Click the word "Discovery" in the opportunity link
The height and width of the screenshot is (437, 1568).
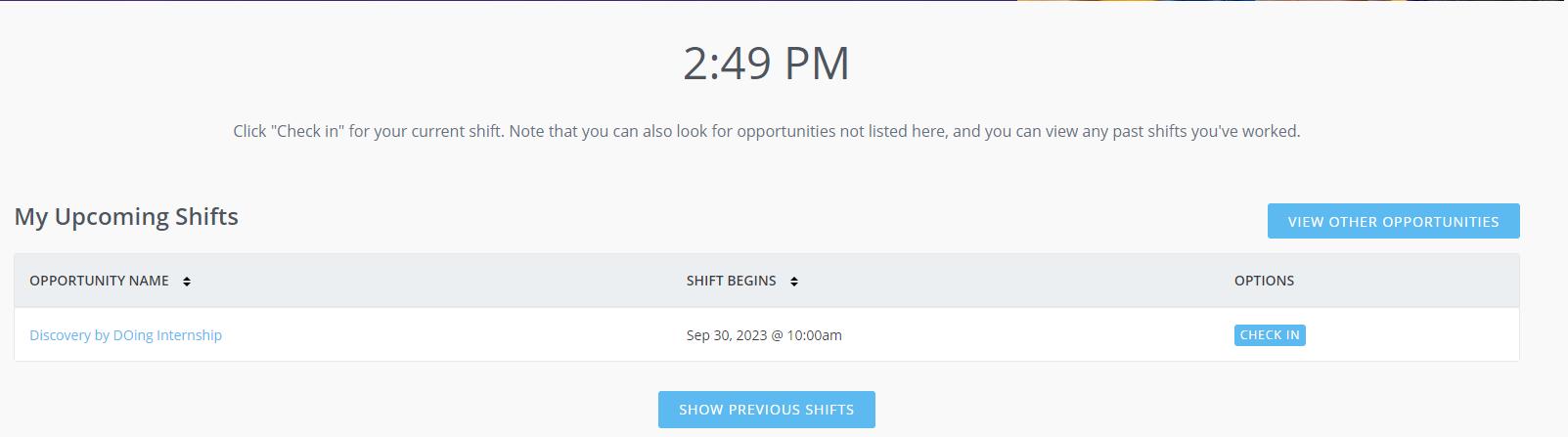pyautogui.click(x=60, y=335)
